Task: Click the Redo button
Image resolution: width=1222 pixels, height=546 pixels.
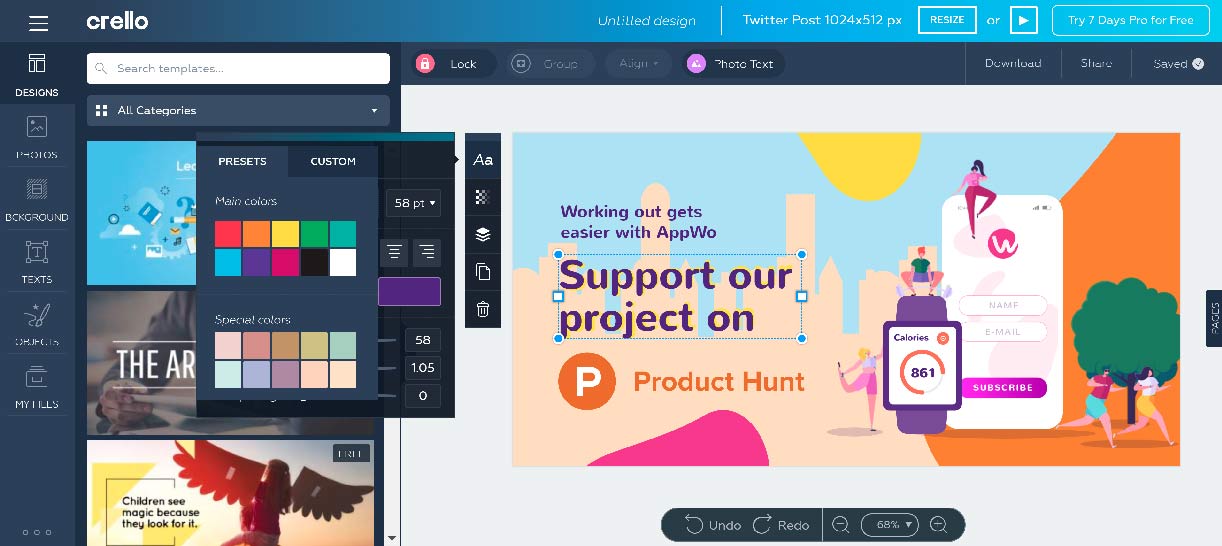Action: point(781,525)
